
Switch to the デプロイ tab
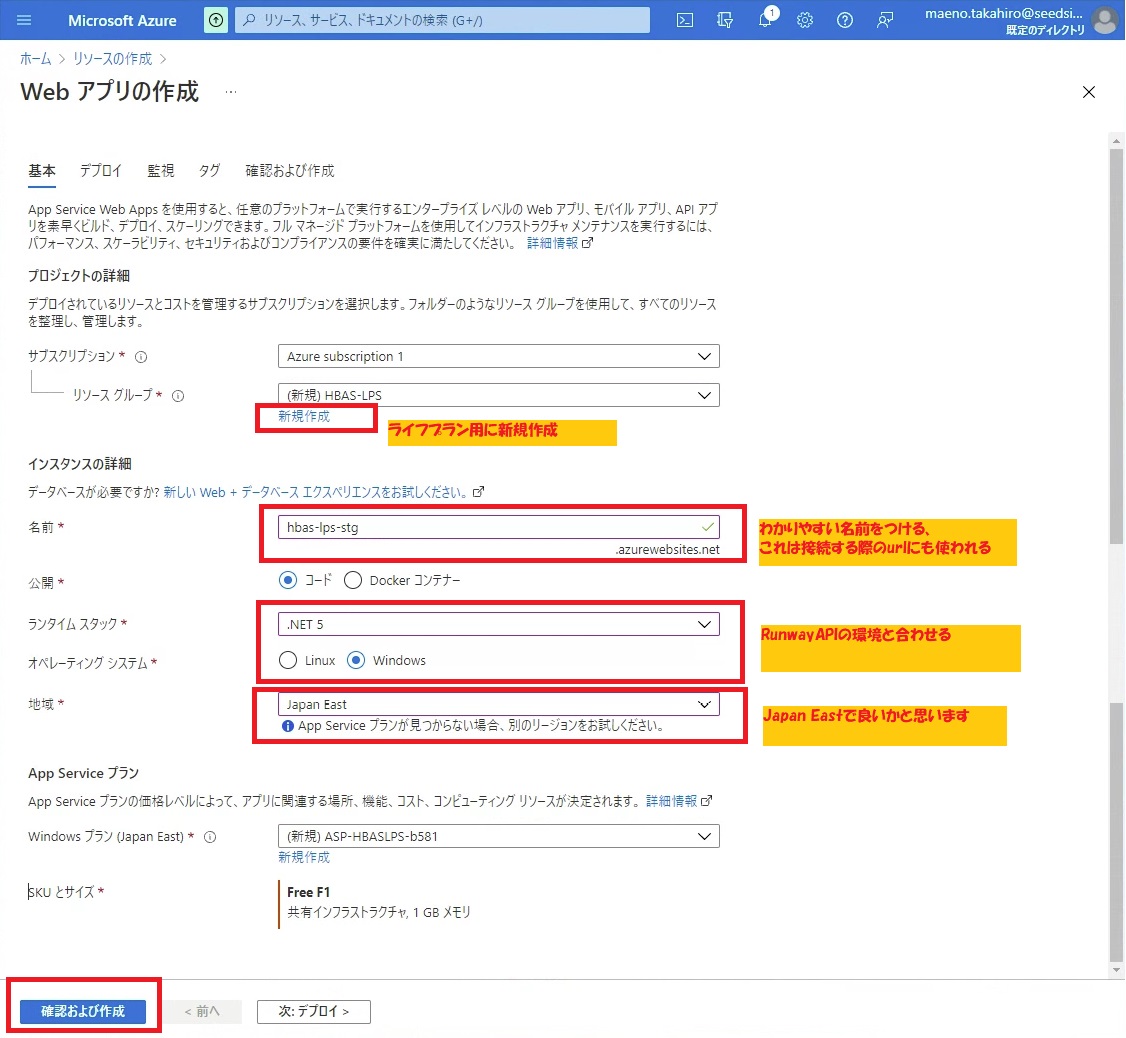coord(101,171)
